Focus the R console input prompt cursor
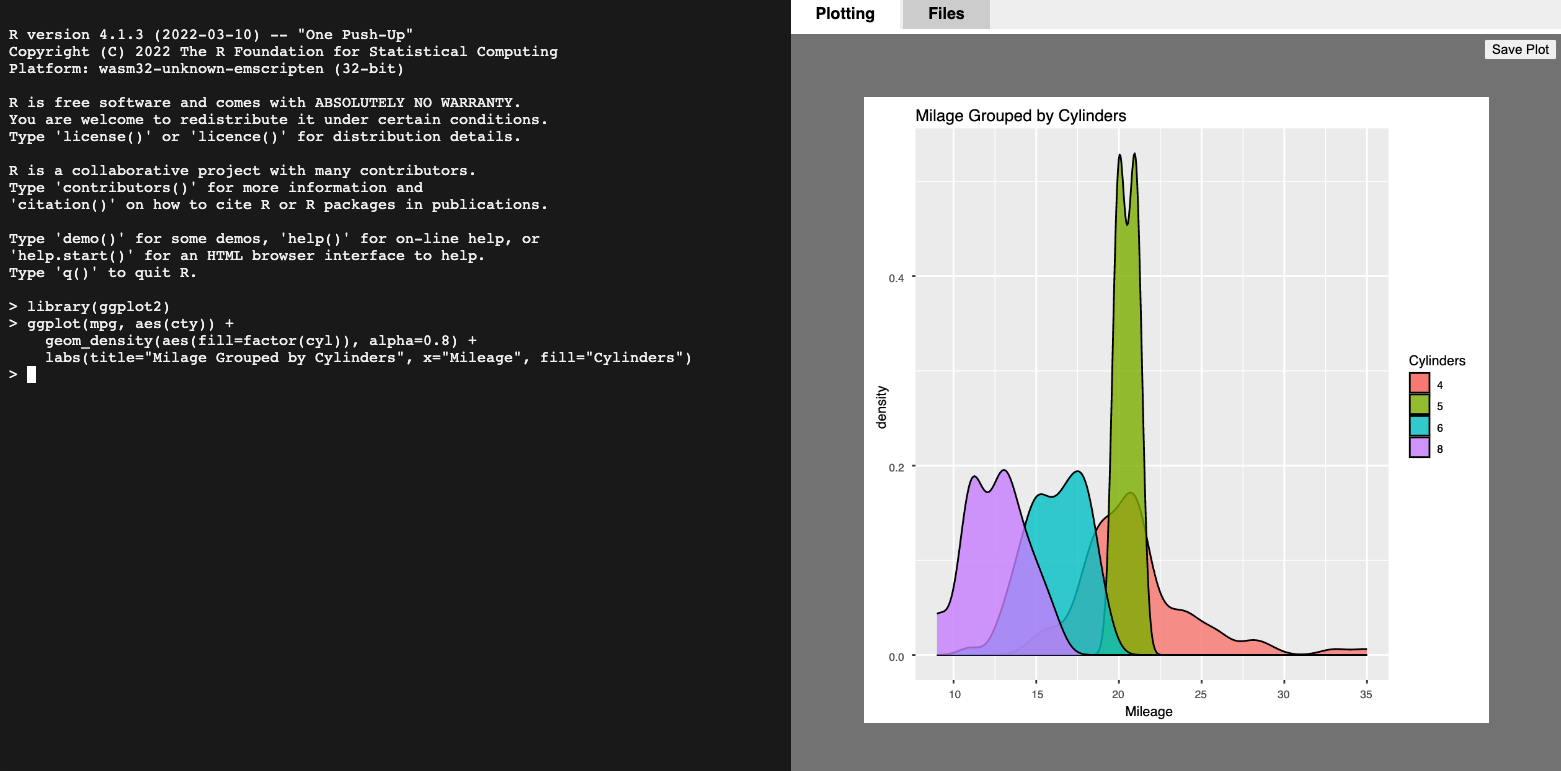The height and width of the screenshot is (771, 1561). pos(32,375)
